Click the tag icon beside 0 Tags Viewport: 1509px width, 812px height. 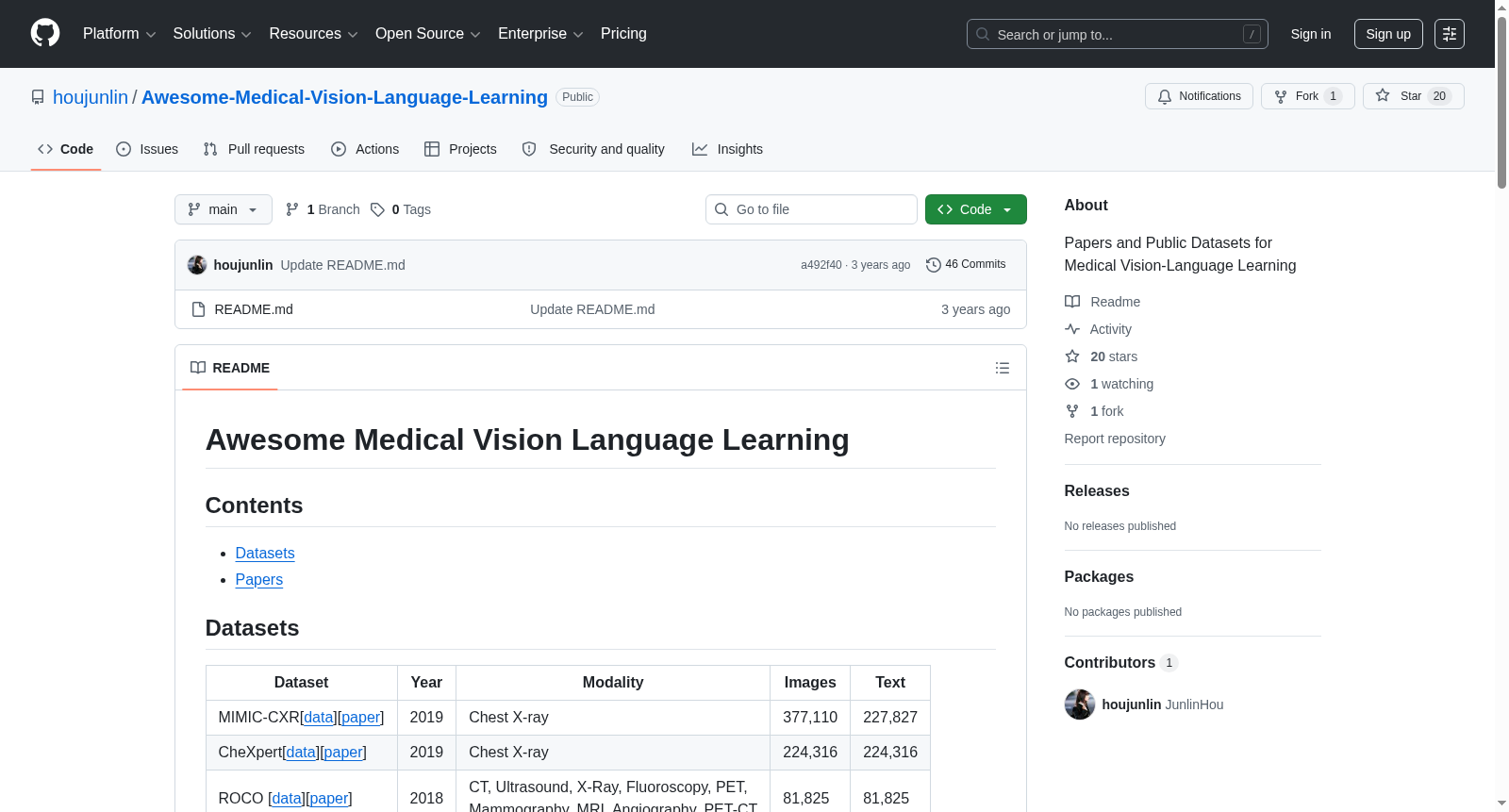click(377, 209)
